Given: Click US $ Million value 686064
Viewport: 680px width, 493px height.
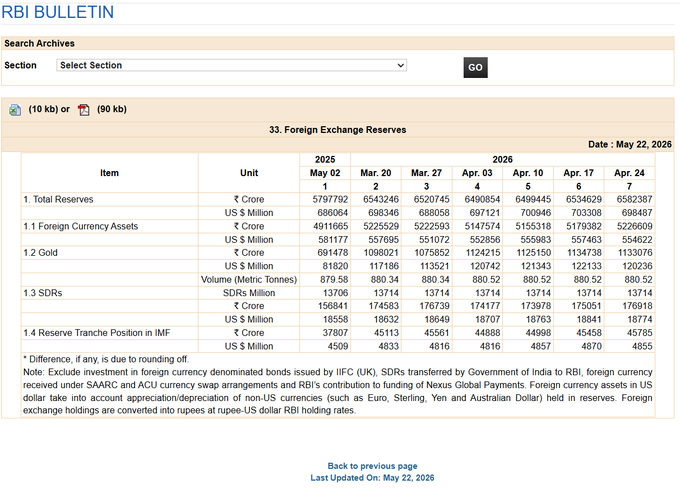Looking at the screenshot, I should pyautogui.click(x=333, y=213).
